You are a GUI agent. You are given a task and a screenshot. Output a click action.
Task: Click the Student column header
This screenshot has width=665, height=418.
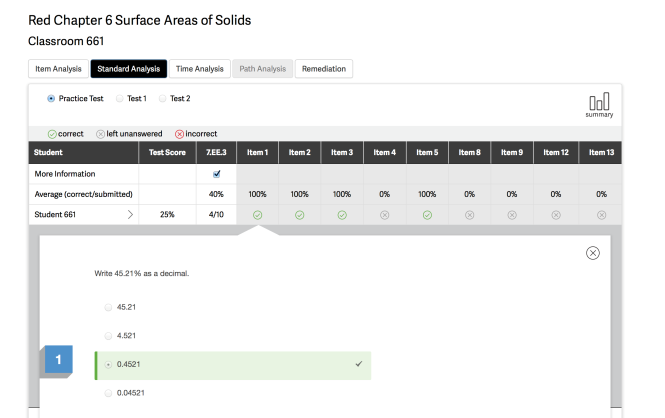point(84,153)
